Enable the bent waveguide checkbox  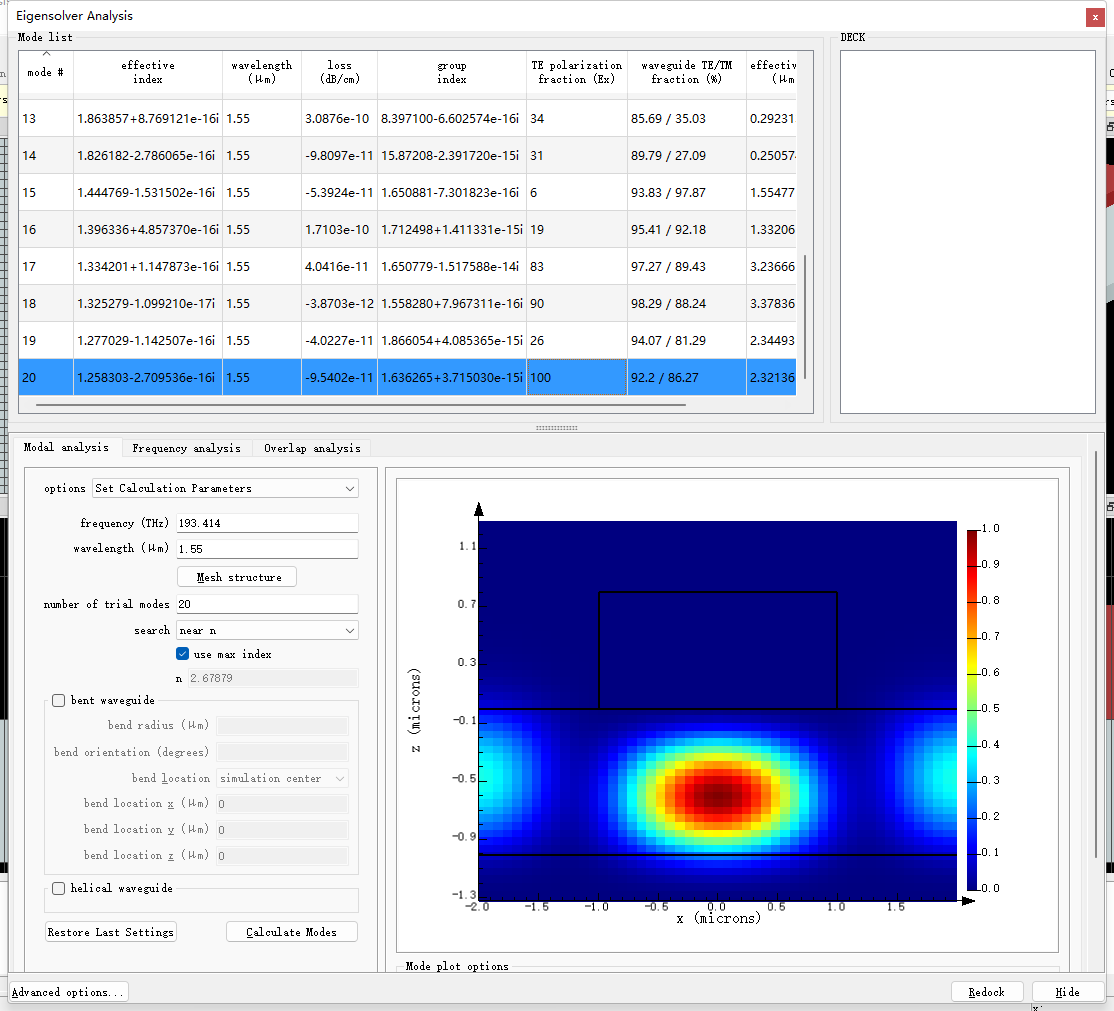point(59,701)
